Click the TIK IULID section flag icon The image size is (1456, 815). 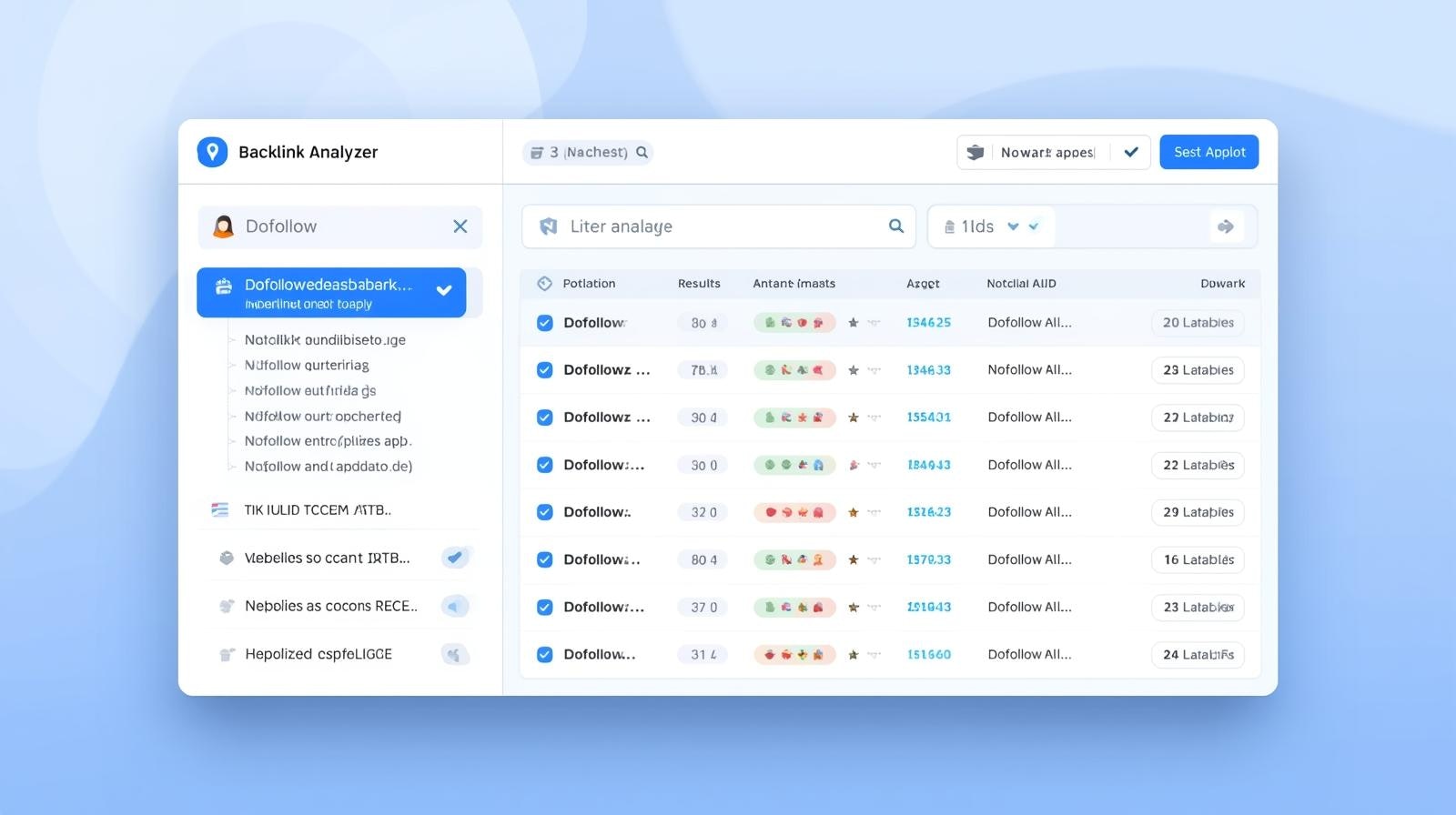click(219, 510)
